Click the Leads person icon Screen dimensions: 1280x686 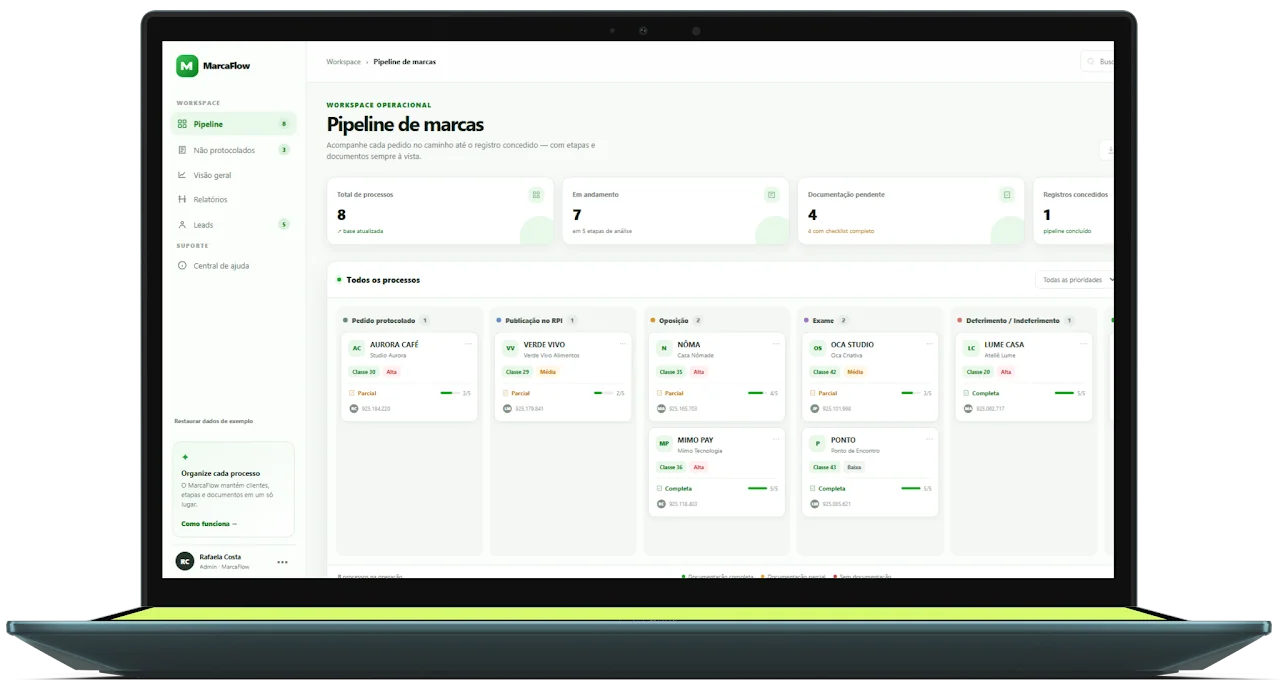(182, 225)
